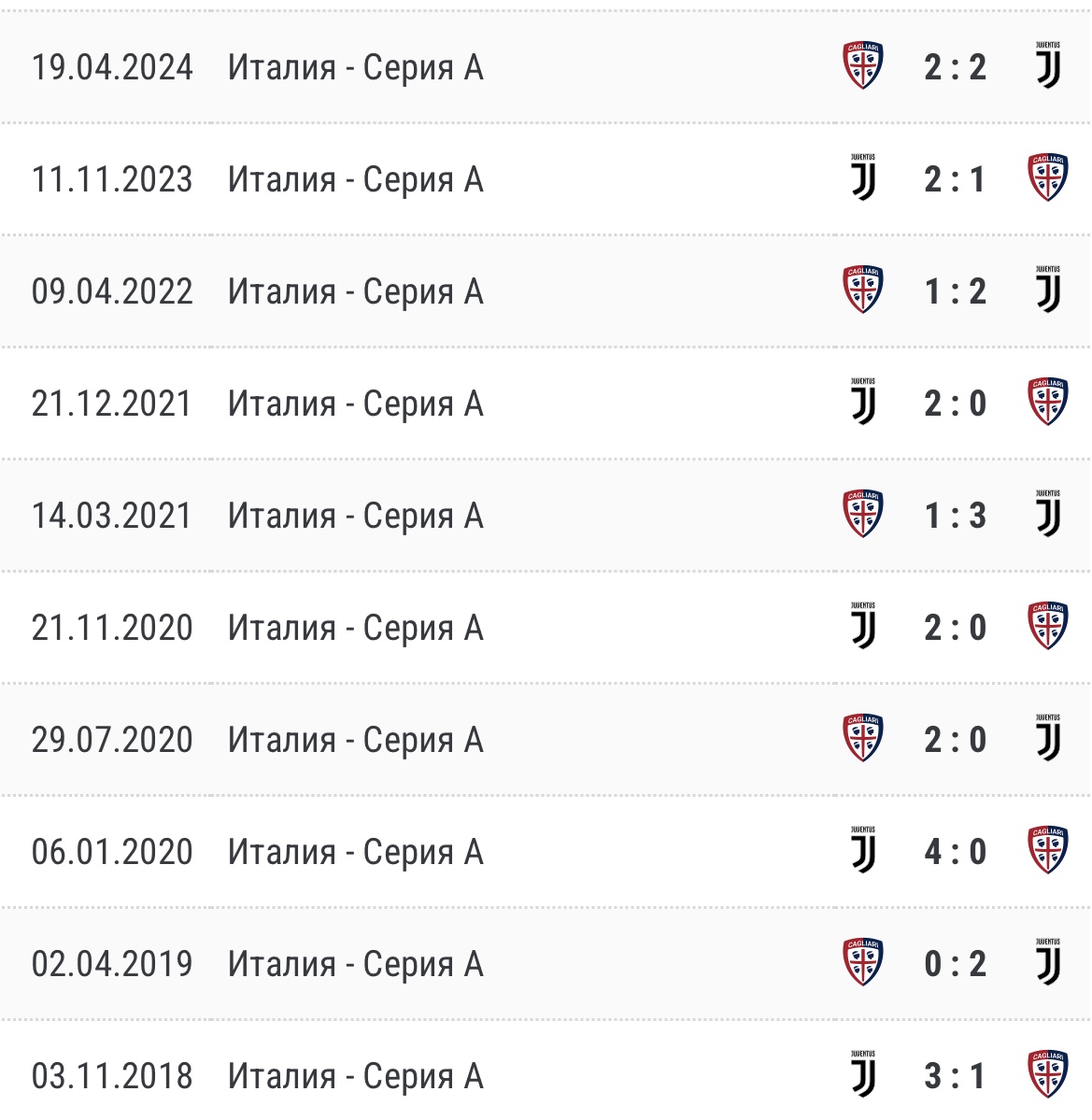Open the 0:2 score from 02.04.2019
This screenshot has height=1120, width=1092.
pos(955,964)
